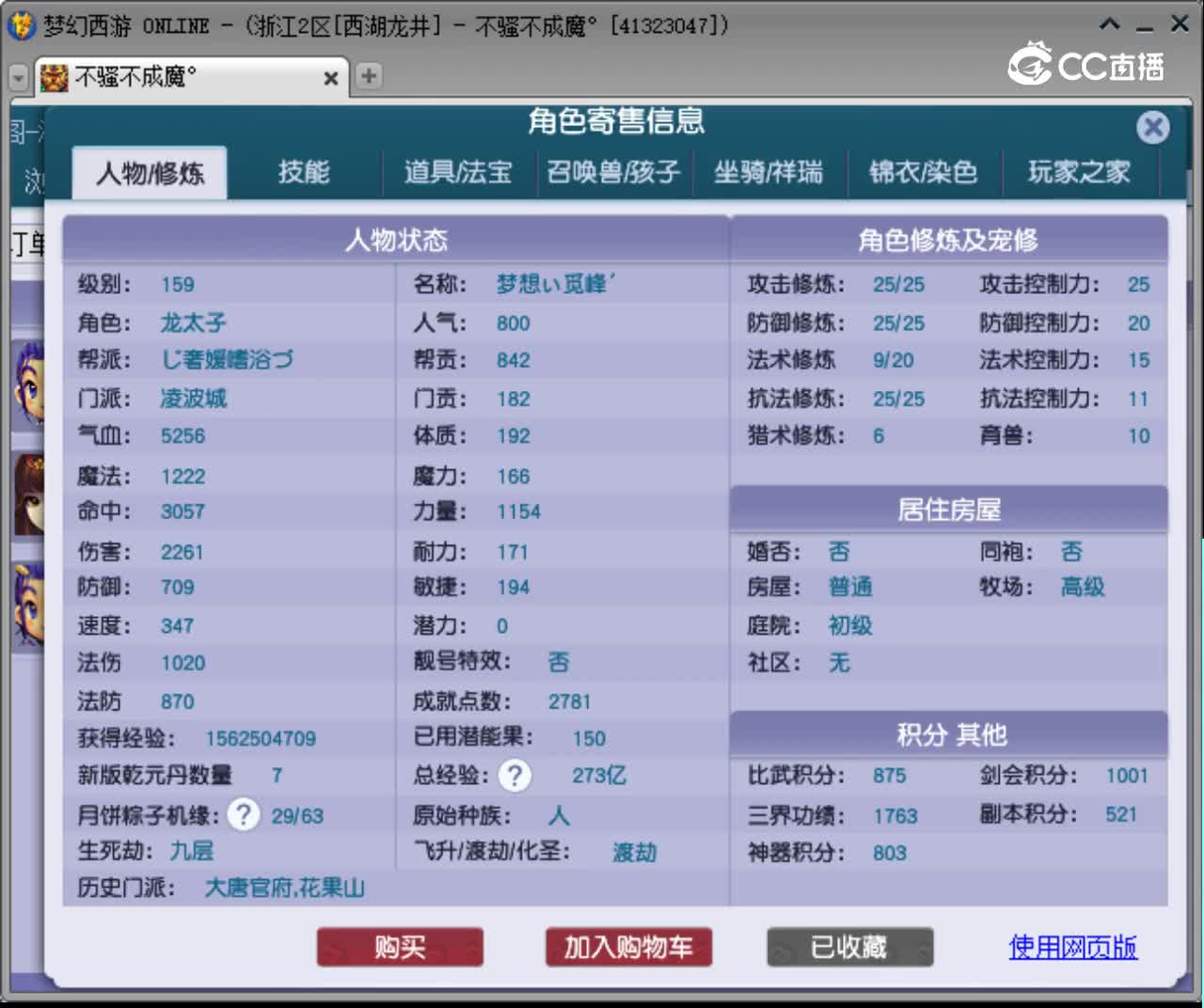Open 锦衣/染色 tab
Image resolution: width=1204 pixels, height=1008 pixels.
point(923,172)
